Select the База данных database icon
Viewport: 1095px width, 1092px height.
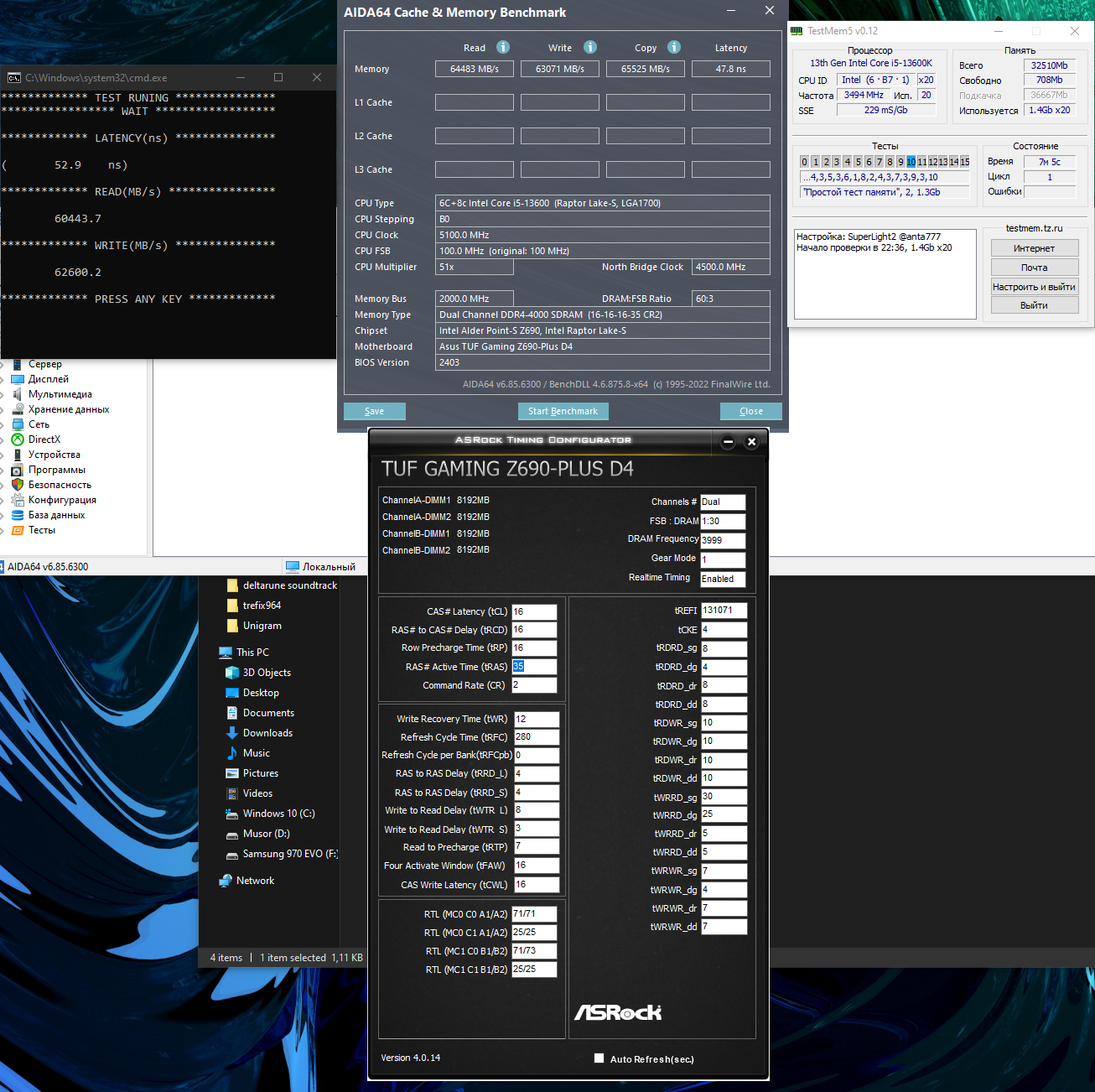[x=17, y=515]
